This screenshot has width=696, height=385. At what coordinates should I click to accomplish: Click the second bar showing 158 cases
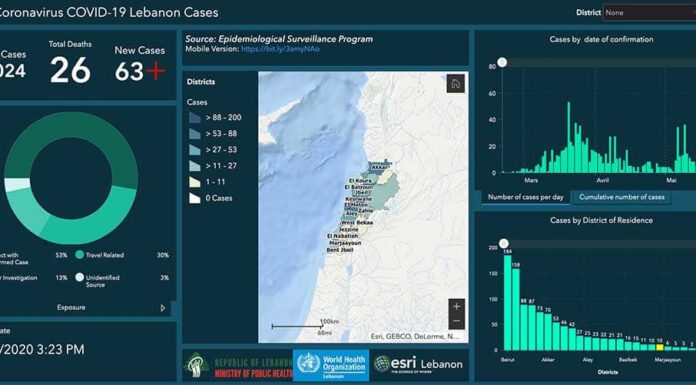pyautogui.click(x=516, y=310)
